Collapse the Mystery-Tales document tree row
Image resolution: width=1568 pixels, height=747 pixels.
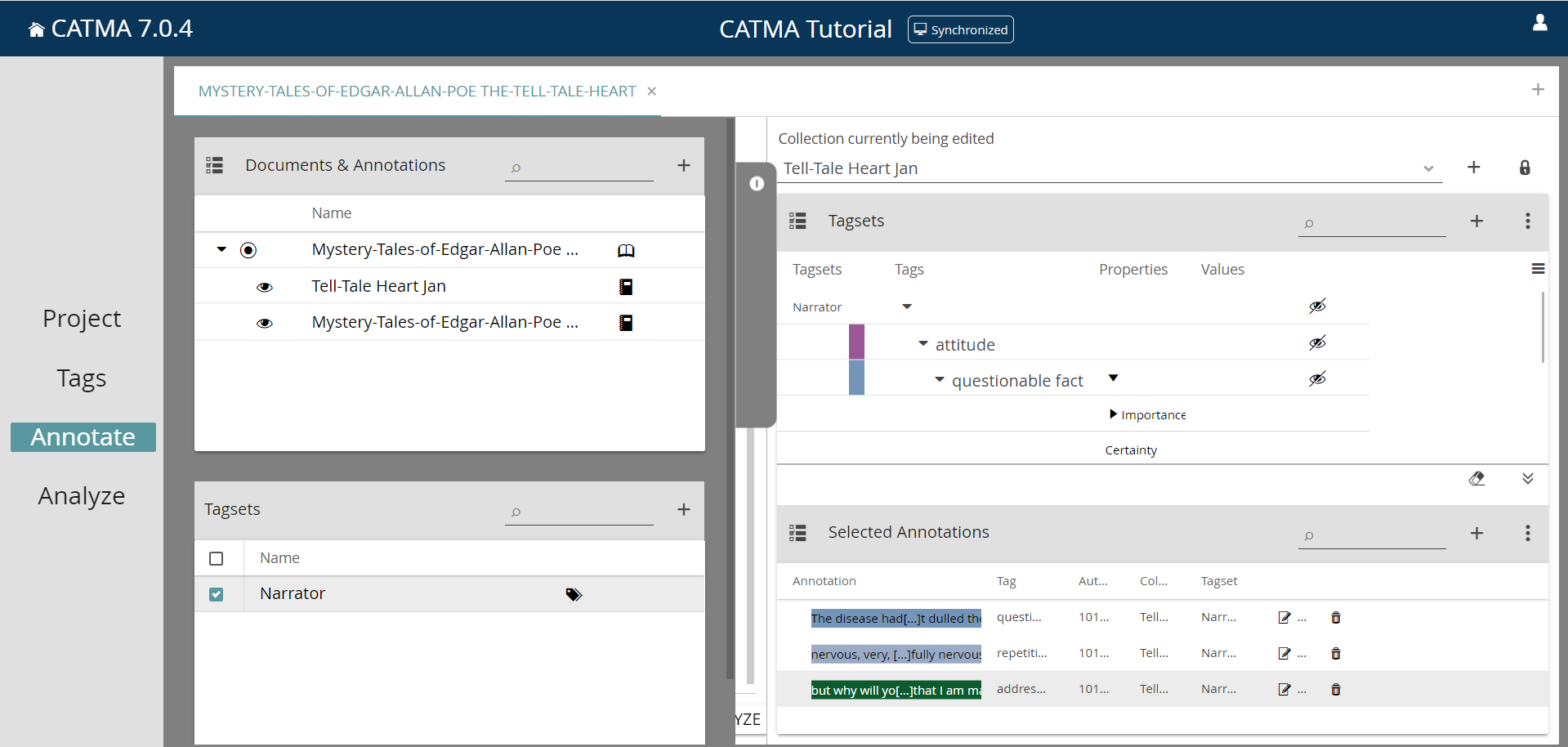[x=221, y=249]
